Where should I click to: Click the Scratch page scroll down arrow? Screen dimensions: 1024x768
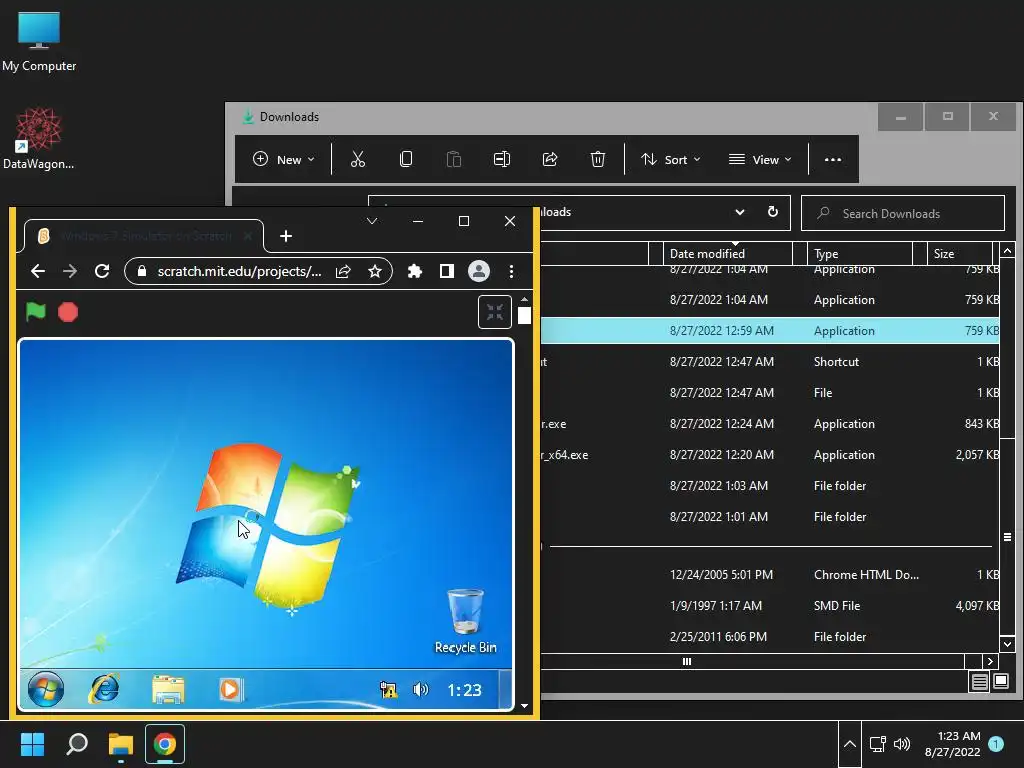pyautogui.click(x=524, y=705)
